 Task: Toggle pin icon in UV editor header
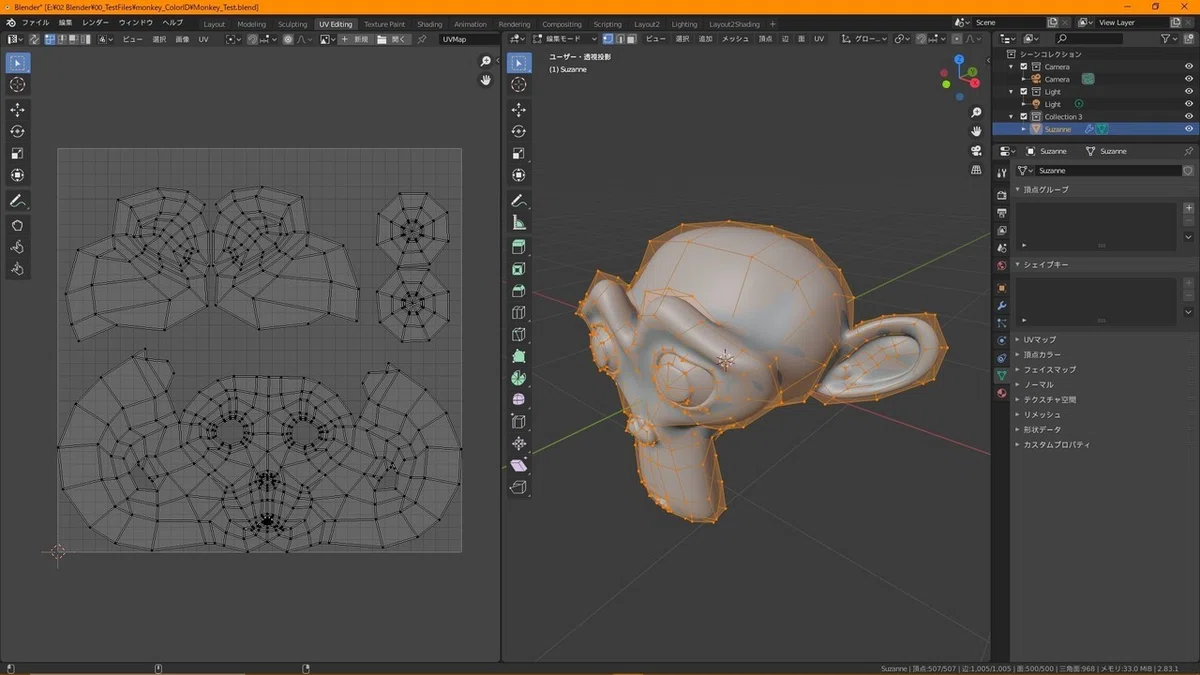point(422,39)
